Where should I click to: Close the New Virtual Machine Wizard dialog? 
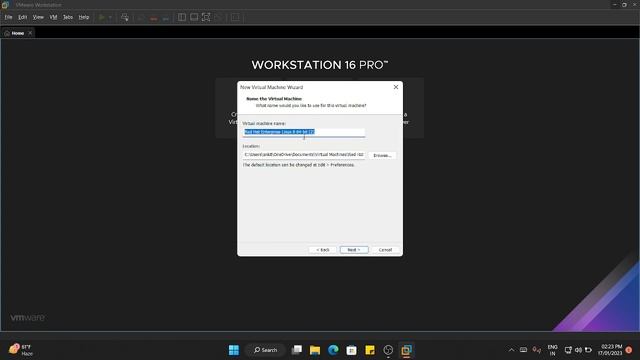click(396, 87)
